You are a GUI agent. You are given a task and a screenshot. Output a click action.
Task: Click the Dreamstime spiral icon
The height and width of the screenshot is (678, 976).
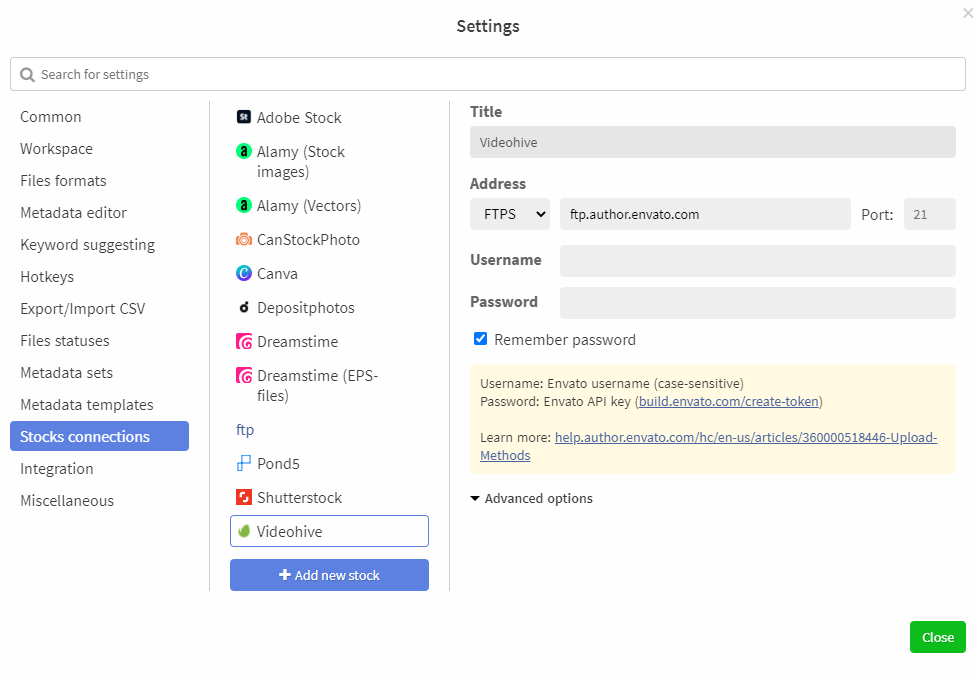pos(244,341)
